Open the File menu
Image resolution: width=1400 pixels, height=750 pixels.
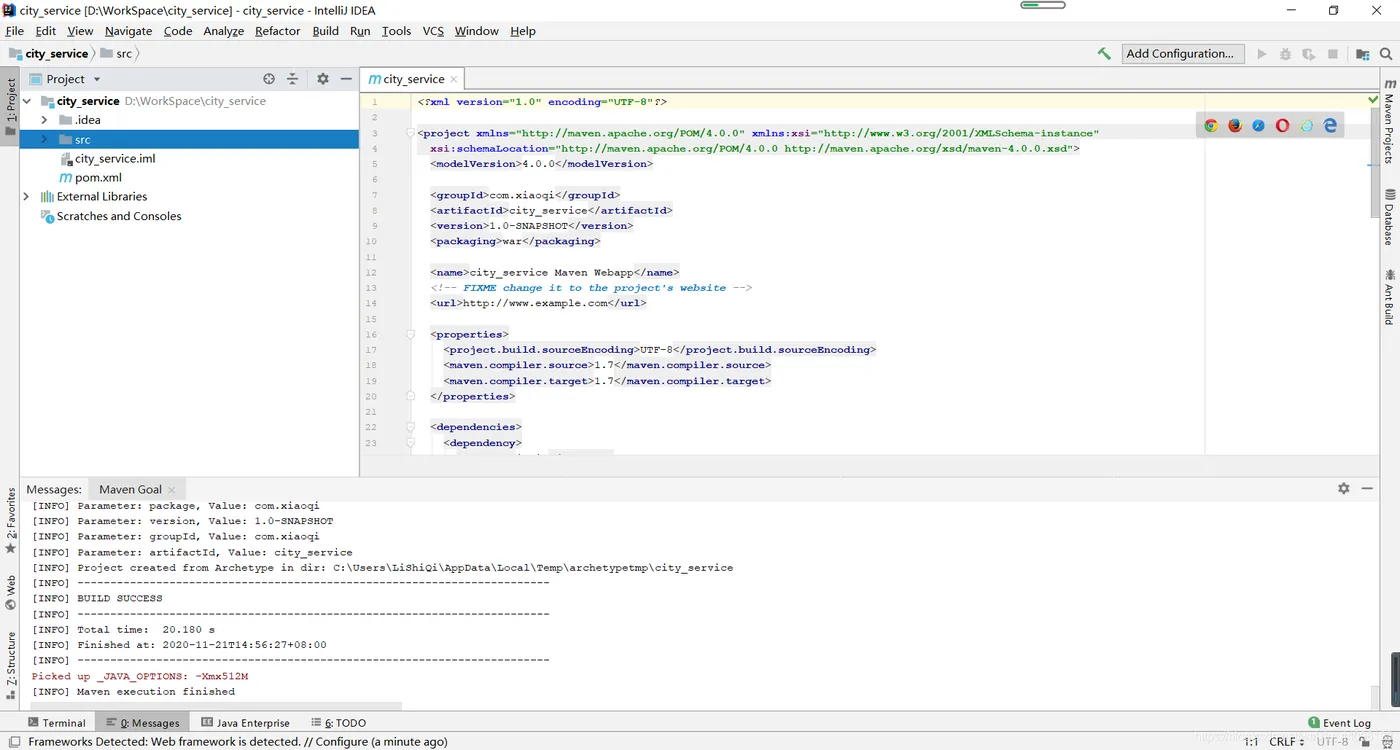(14, 31)
